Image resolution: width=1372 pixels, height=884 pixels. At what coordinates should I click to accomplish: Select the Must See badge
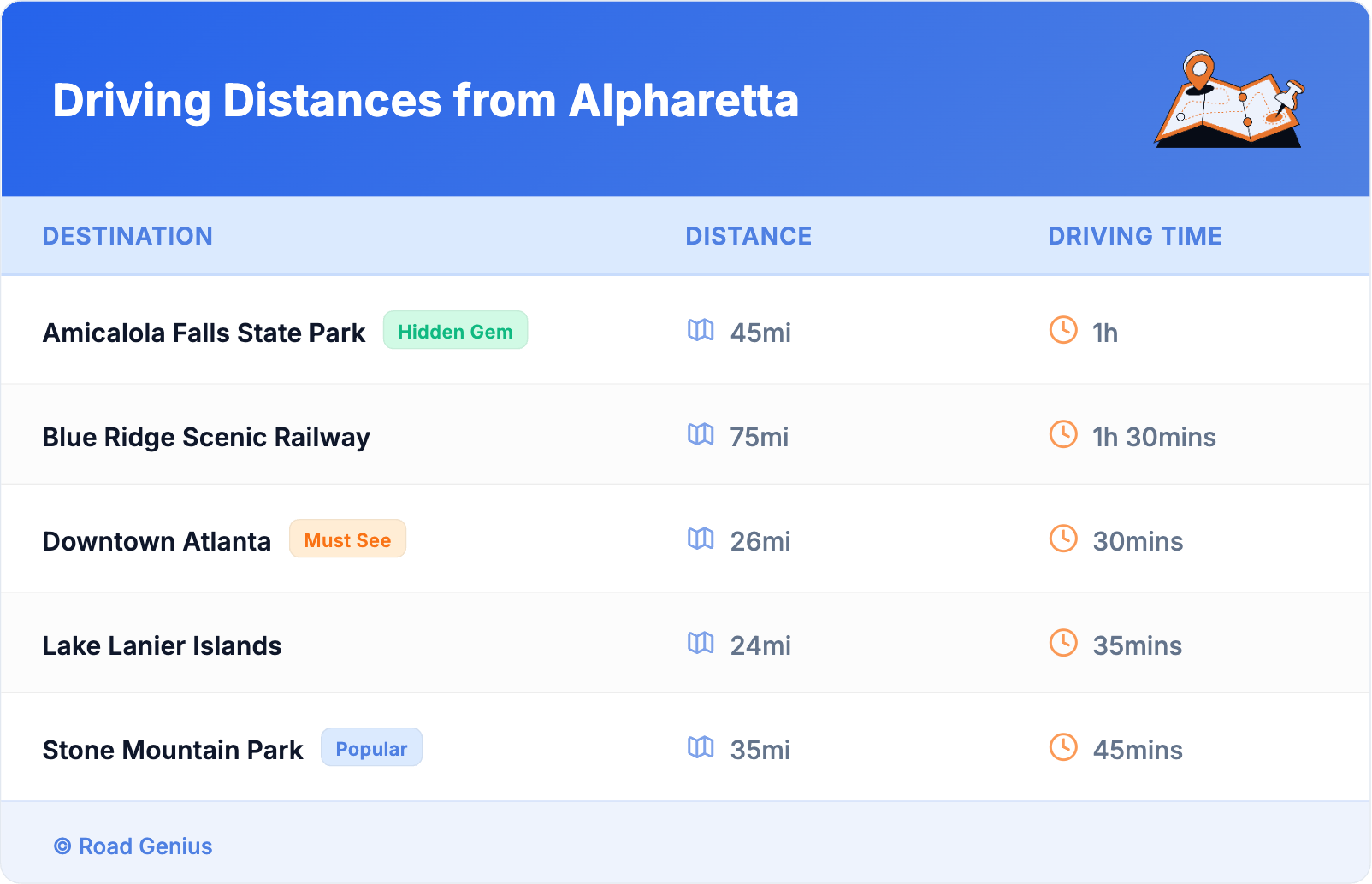pyautogui.click(x=347, y=539)
